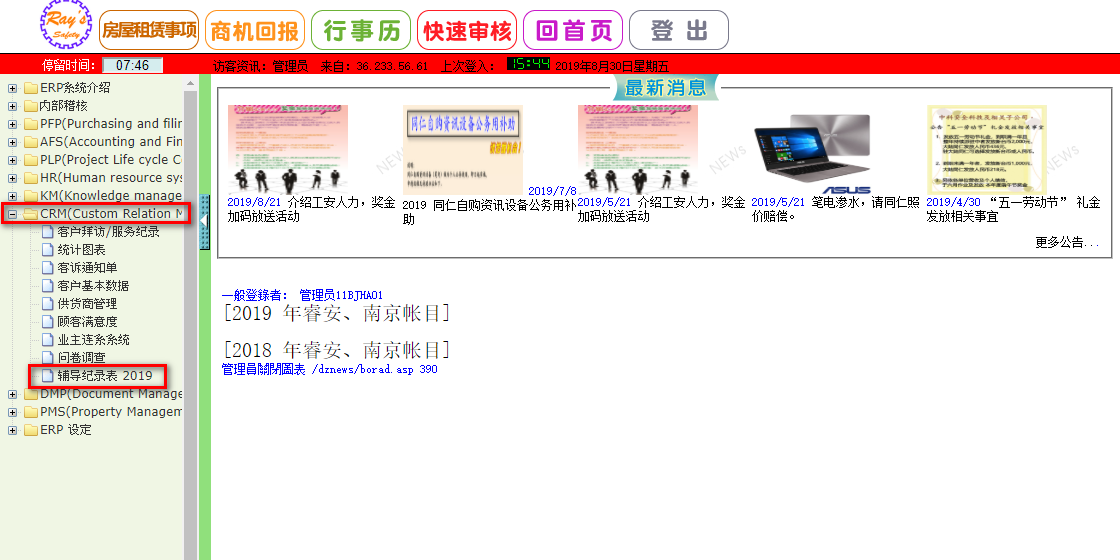This screenshot has height=560, width=1120.
Task: Go to 快速审核 quick review
Action: point(467,31)
